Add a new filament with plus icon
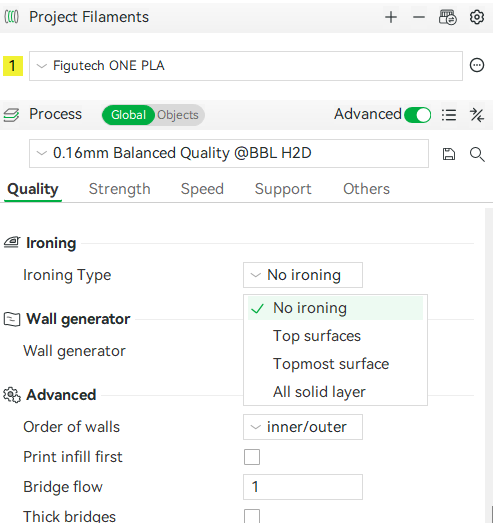493x523 pixels. click(391, 17)
